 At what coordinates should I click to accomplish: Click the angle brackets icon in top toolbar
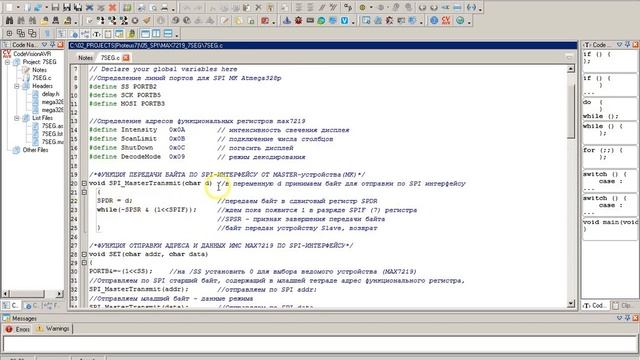point(471,7)
